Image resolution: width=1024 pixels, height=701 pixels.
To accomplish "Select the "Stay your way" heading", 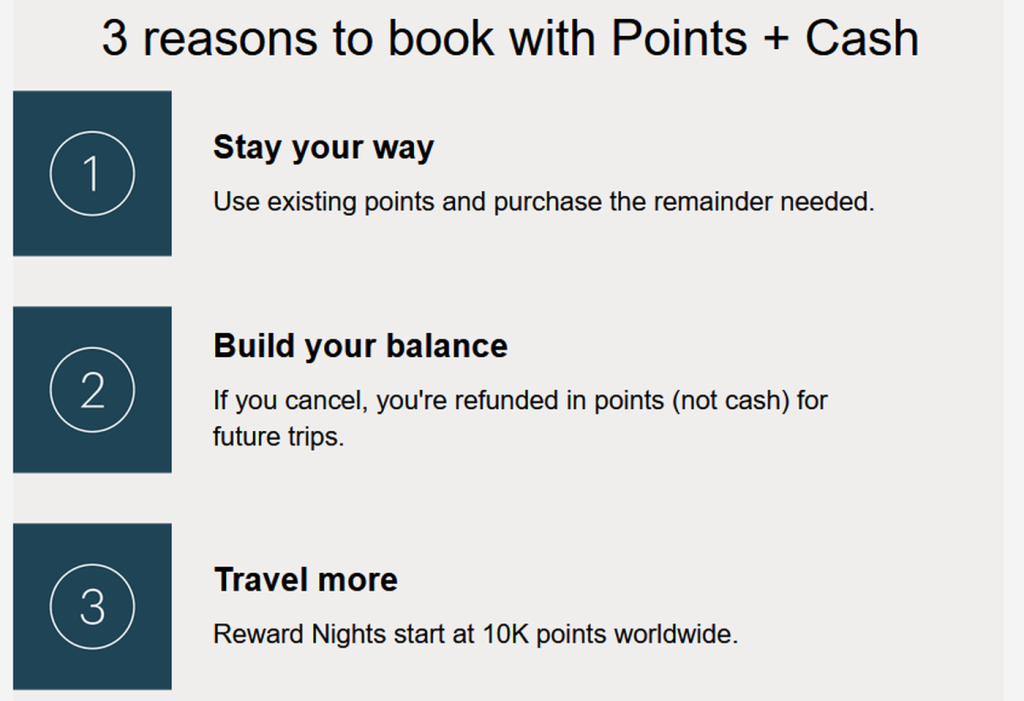I will coord(323,148).
